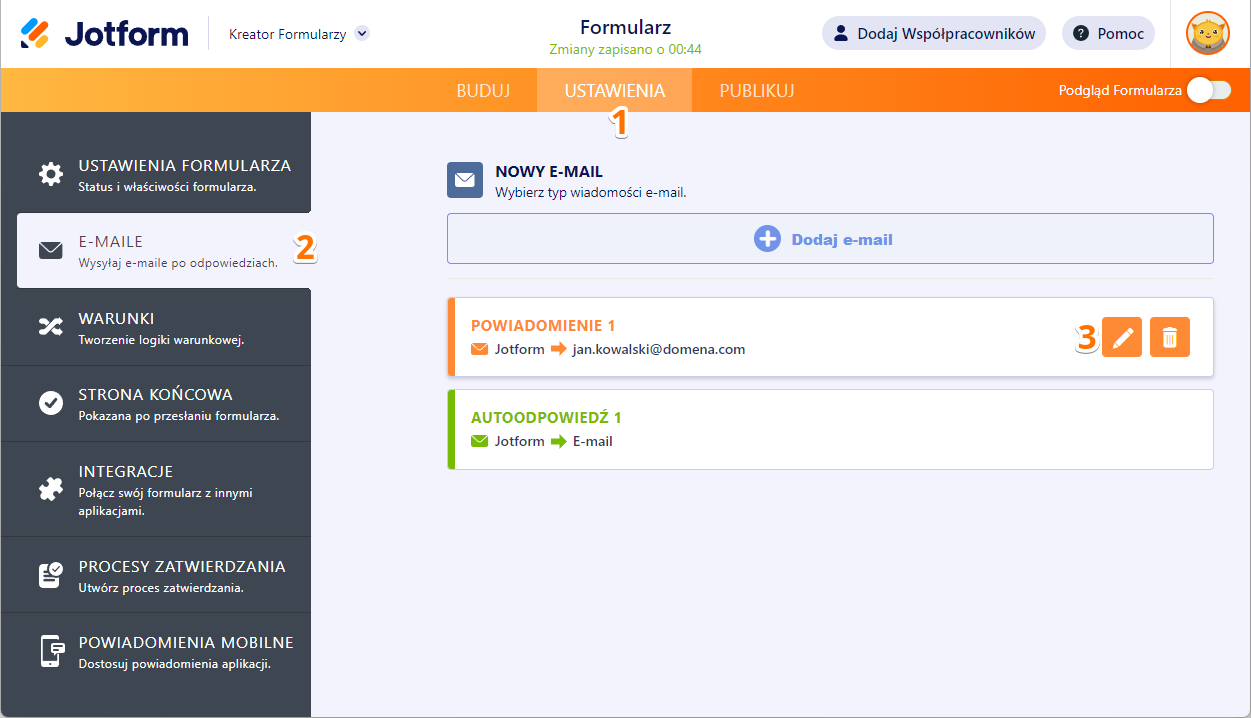Click Dodaj Współpracowników button
The height and width of the screenshot is (718, 1251).
click(x=934, y=34)
